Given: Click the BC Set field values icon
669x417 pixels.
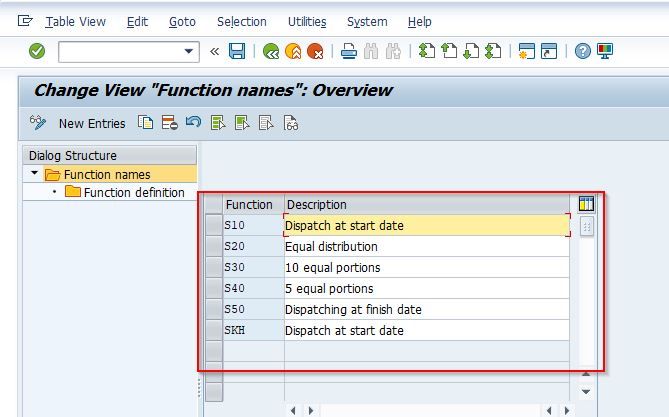Looking at the screenshot, I should coord(291,123).
